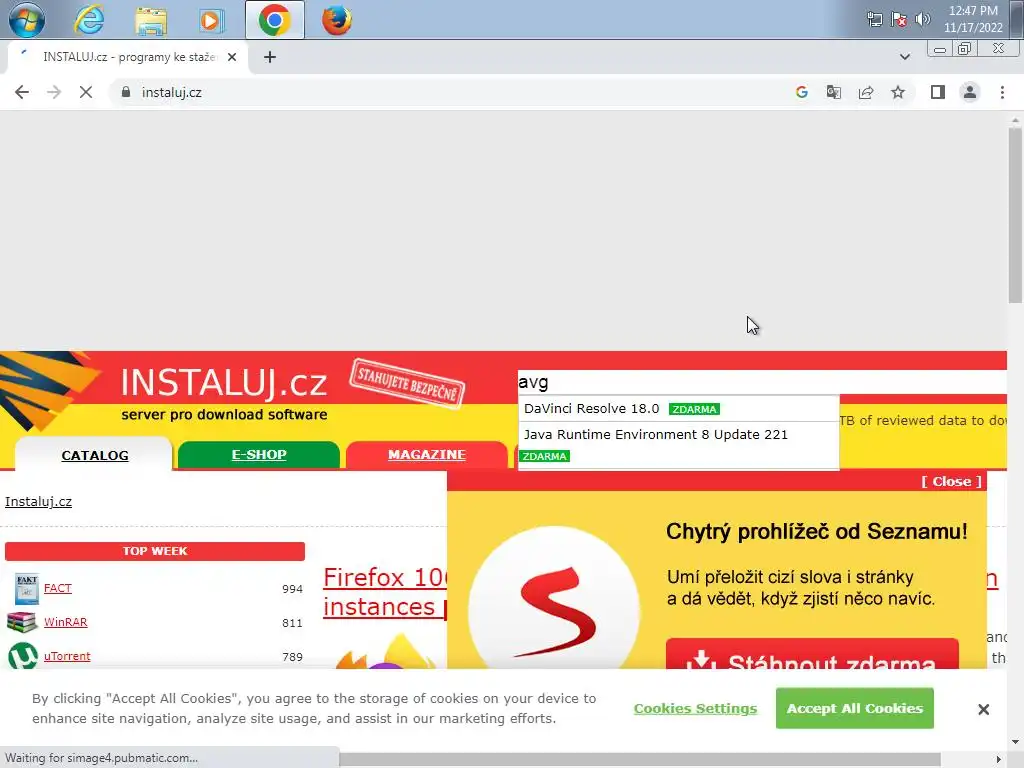Click the Instaluj.cz breadcrumb link
Image resolution: width=1024 pixels, height=768 pixels.
[x=39, y=502]
